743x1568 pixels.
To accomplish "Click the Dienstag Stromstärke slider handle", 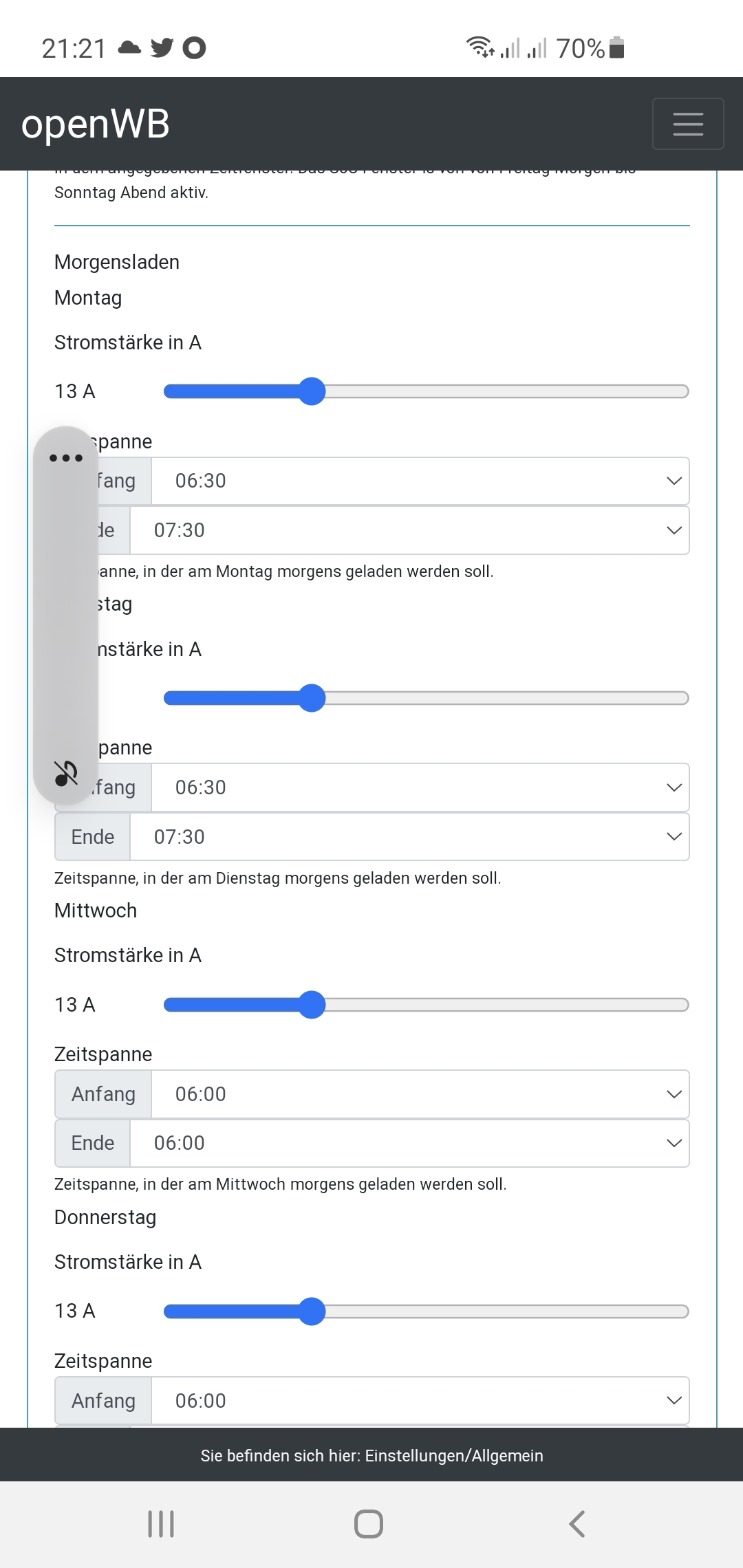I will [x=312, y=698].
